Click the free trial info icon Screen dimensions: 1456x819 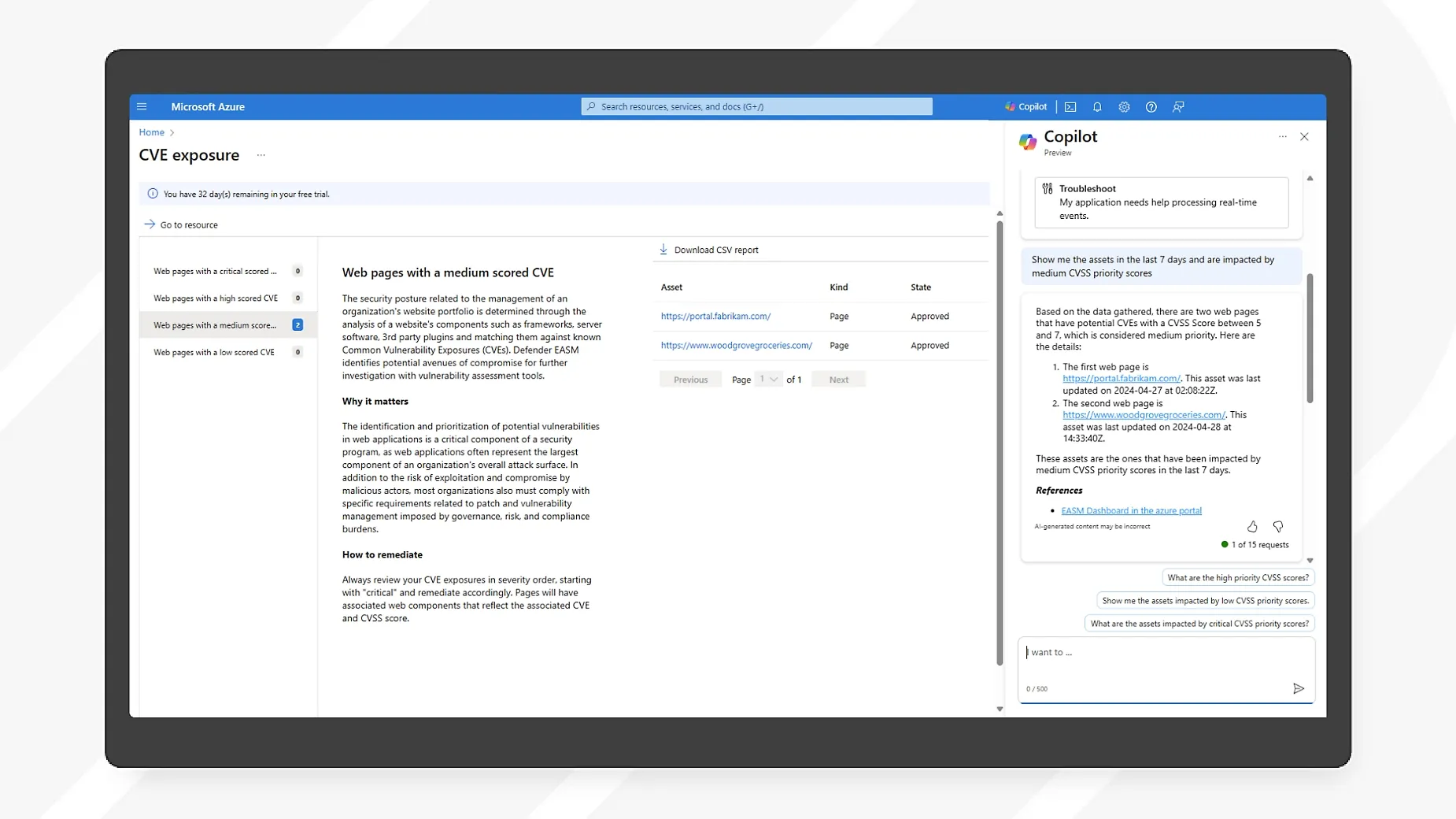[x=153, y=194]
